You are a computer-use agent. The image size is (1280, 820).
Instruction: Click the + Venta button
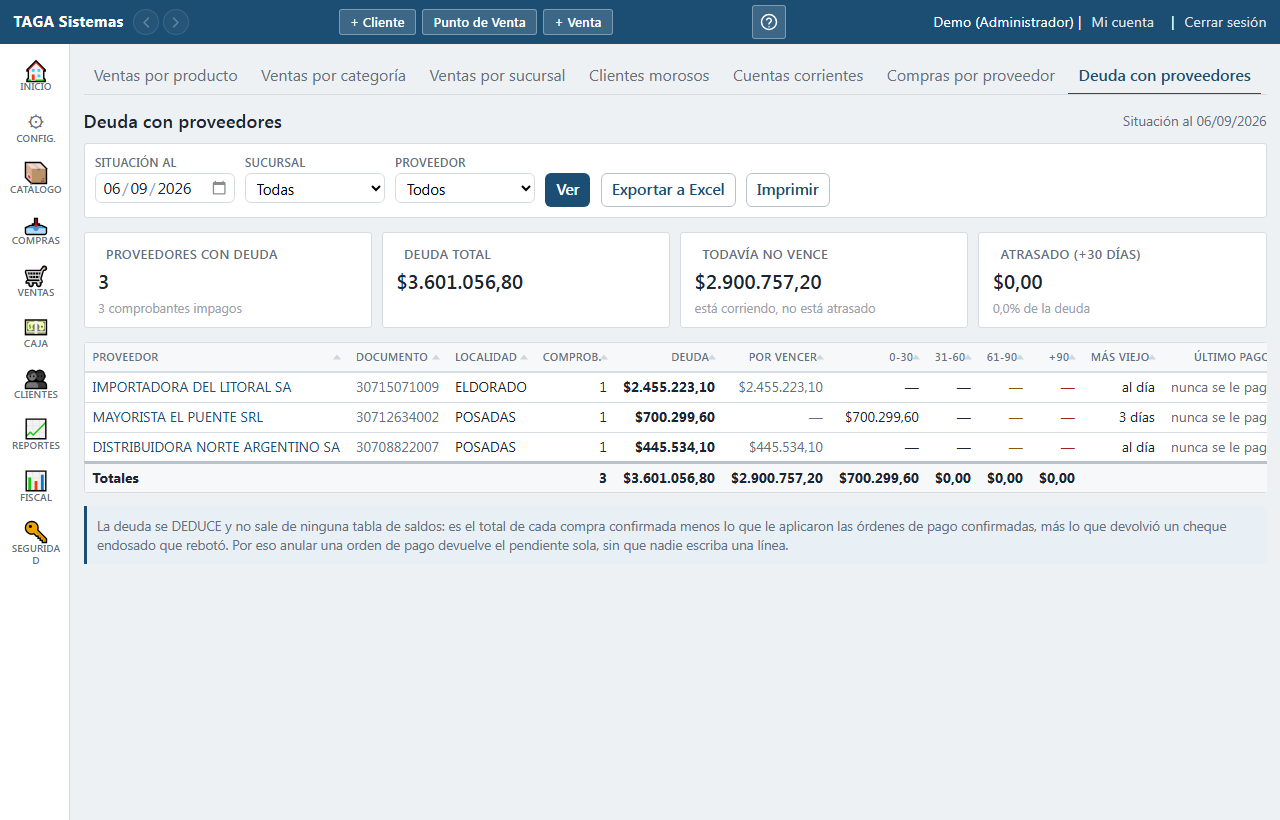click(x=578, y=22)
